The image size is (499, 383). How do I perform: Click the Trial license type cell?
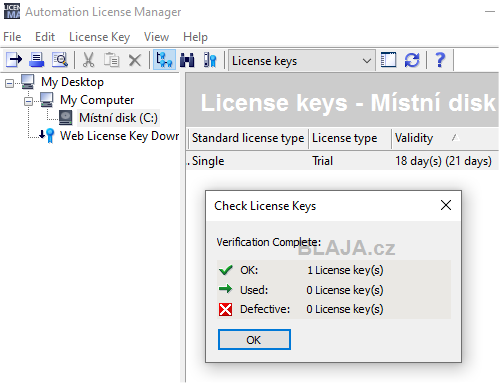pos(322,161)
